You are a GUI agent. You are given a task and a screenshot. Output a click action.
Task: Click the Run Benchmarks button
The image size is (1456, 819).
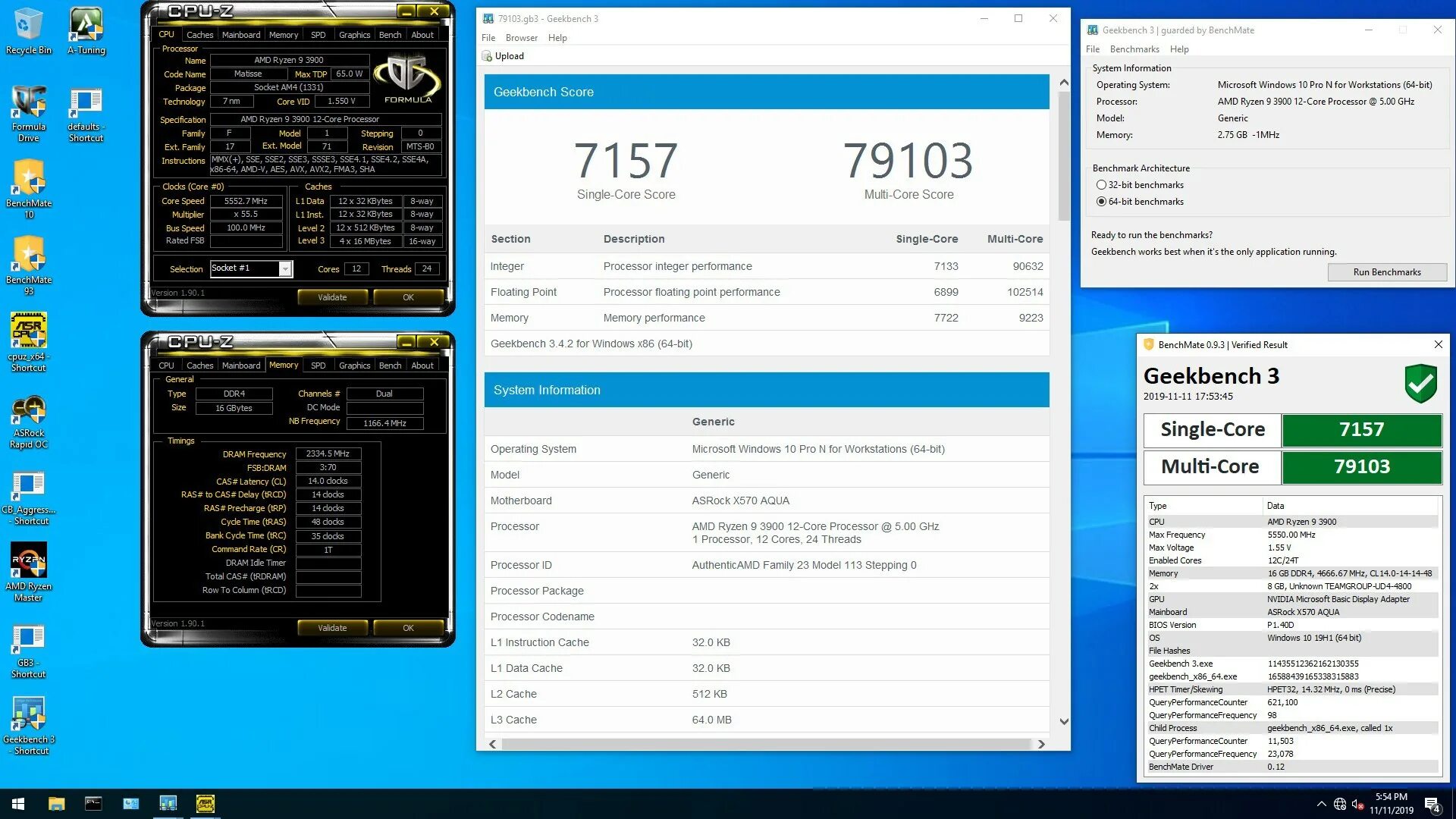pos(1387,272)
